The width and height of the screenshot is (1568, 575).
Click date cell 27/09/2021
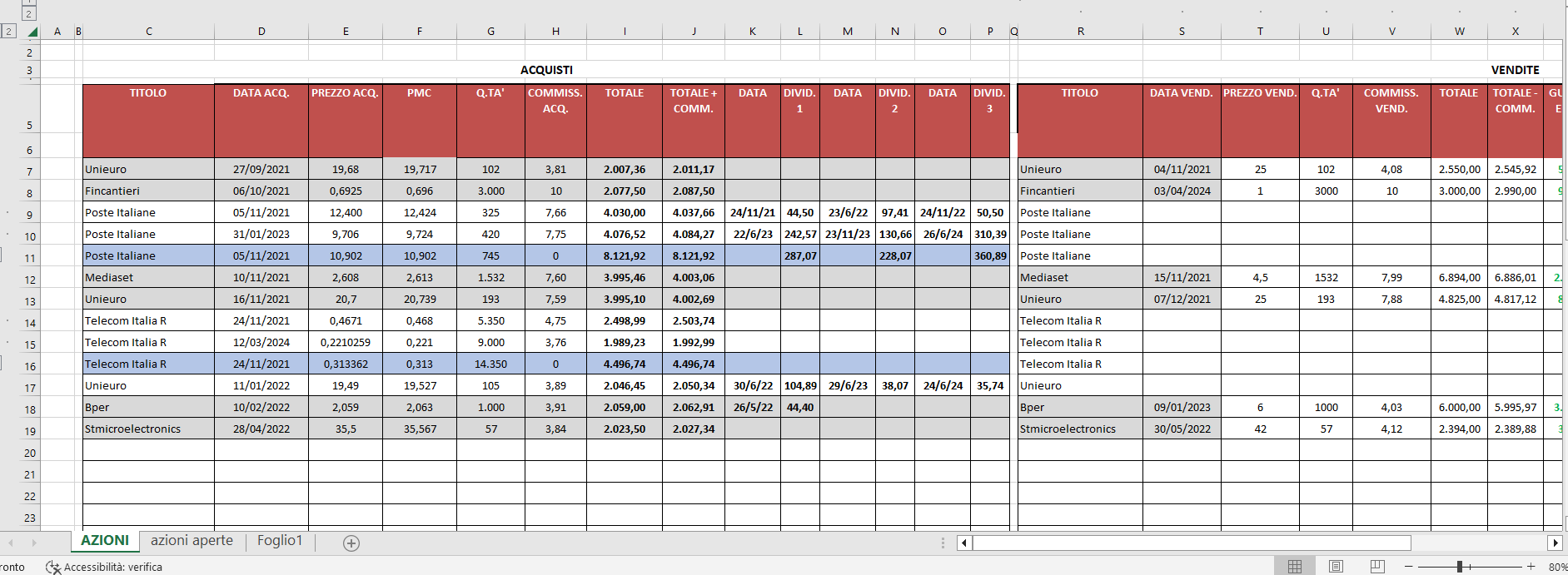coord(261,169)
